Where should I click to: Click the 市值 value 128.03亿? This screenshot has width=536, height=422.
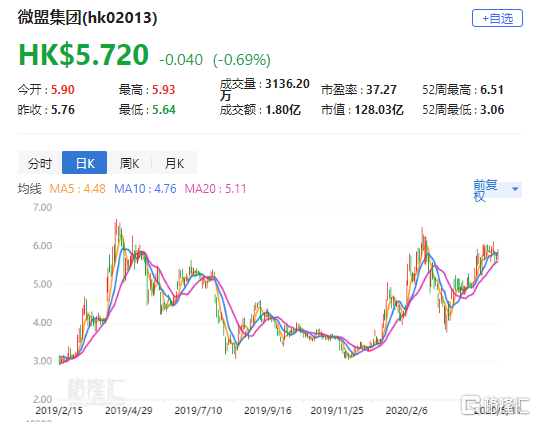click(x=379, y=110)
